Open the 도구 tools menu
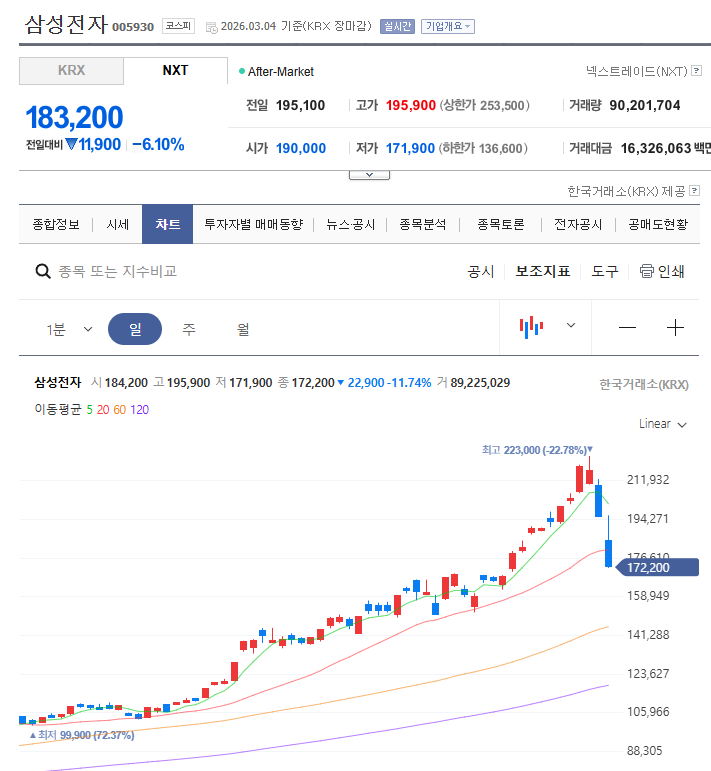The image size is (711, 771). (x=604, y=271)
